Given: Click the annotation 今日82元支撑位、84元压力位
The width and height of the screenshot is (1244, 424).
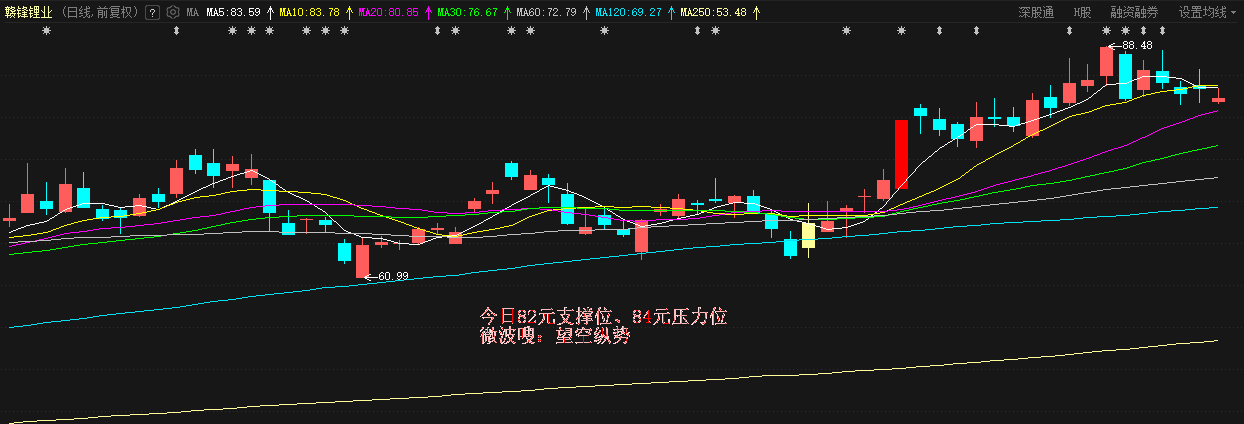Looking at the screenshot, I should tap(604, 316).
